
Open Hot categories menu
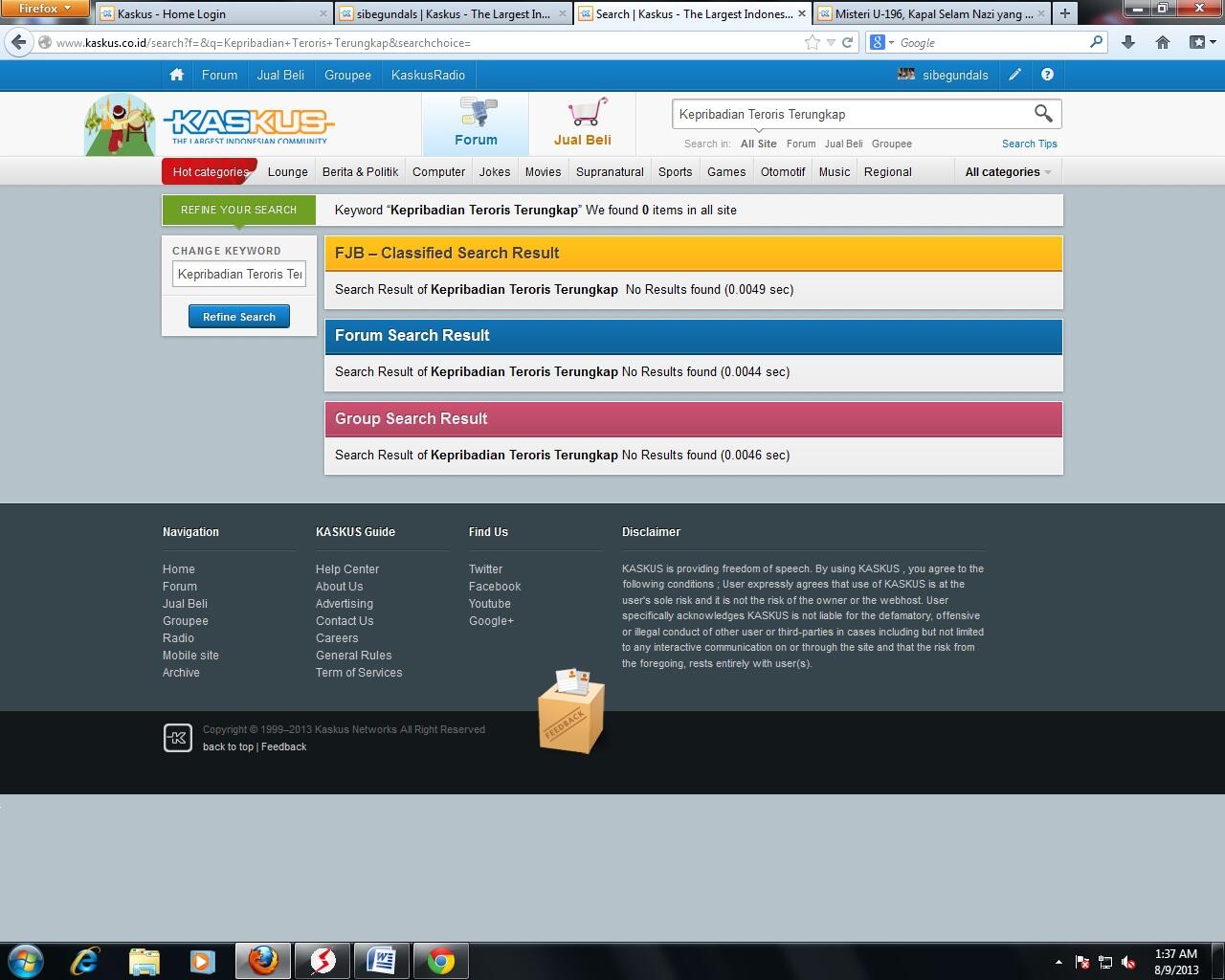210,172
